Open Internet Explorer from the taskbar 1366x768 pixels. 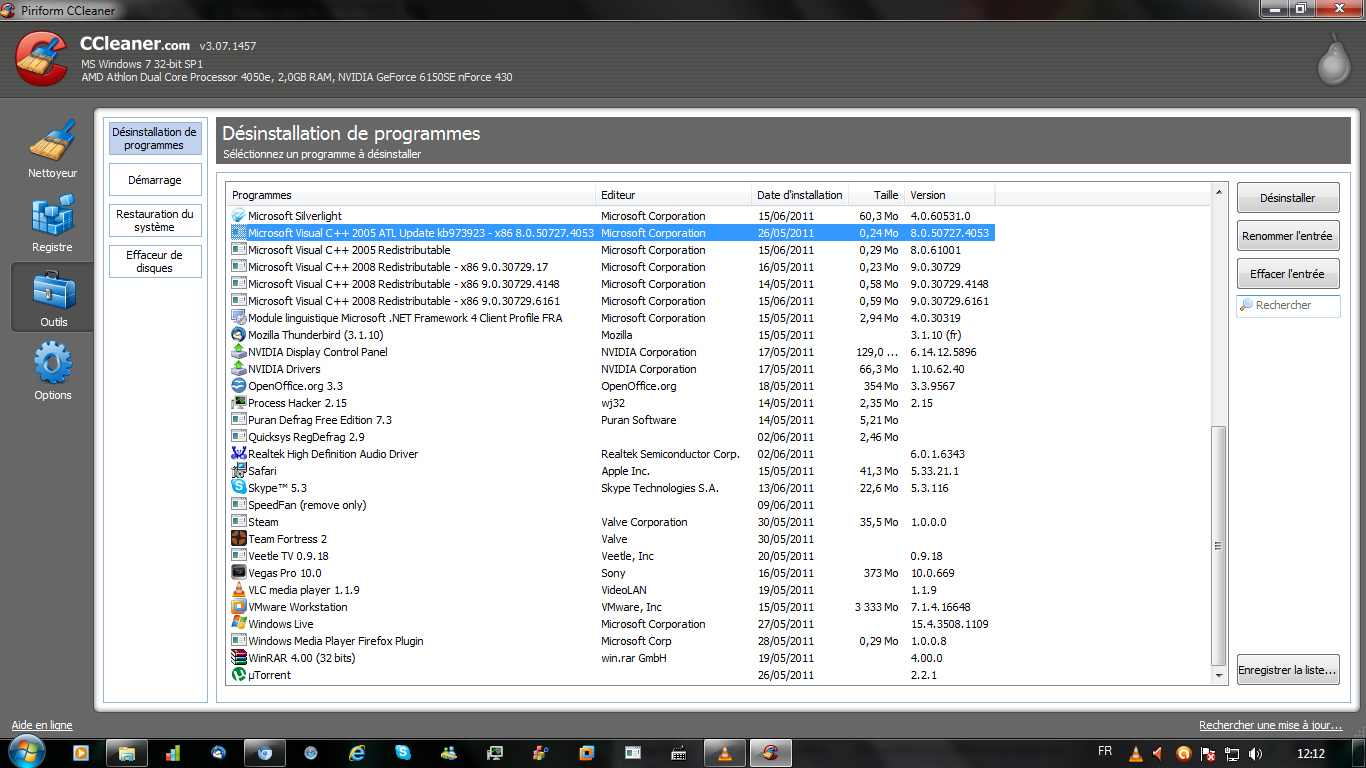click(x=357, y=753)
